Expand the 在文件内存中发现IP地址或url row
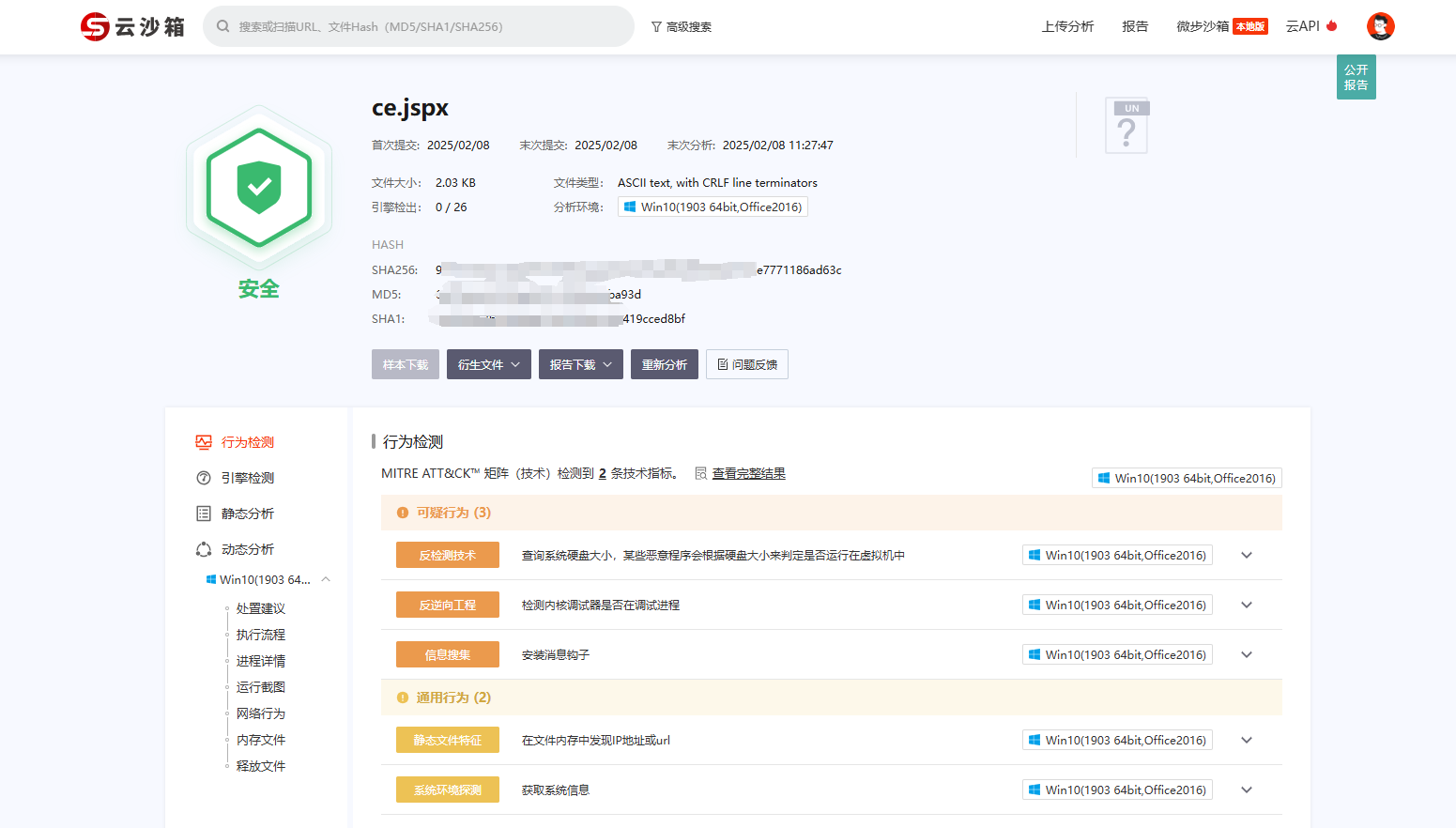Screen dimensions: 1456x828 pyautogui.click(x=1247, y=740)
